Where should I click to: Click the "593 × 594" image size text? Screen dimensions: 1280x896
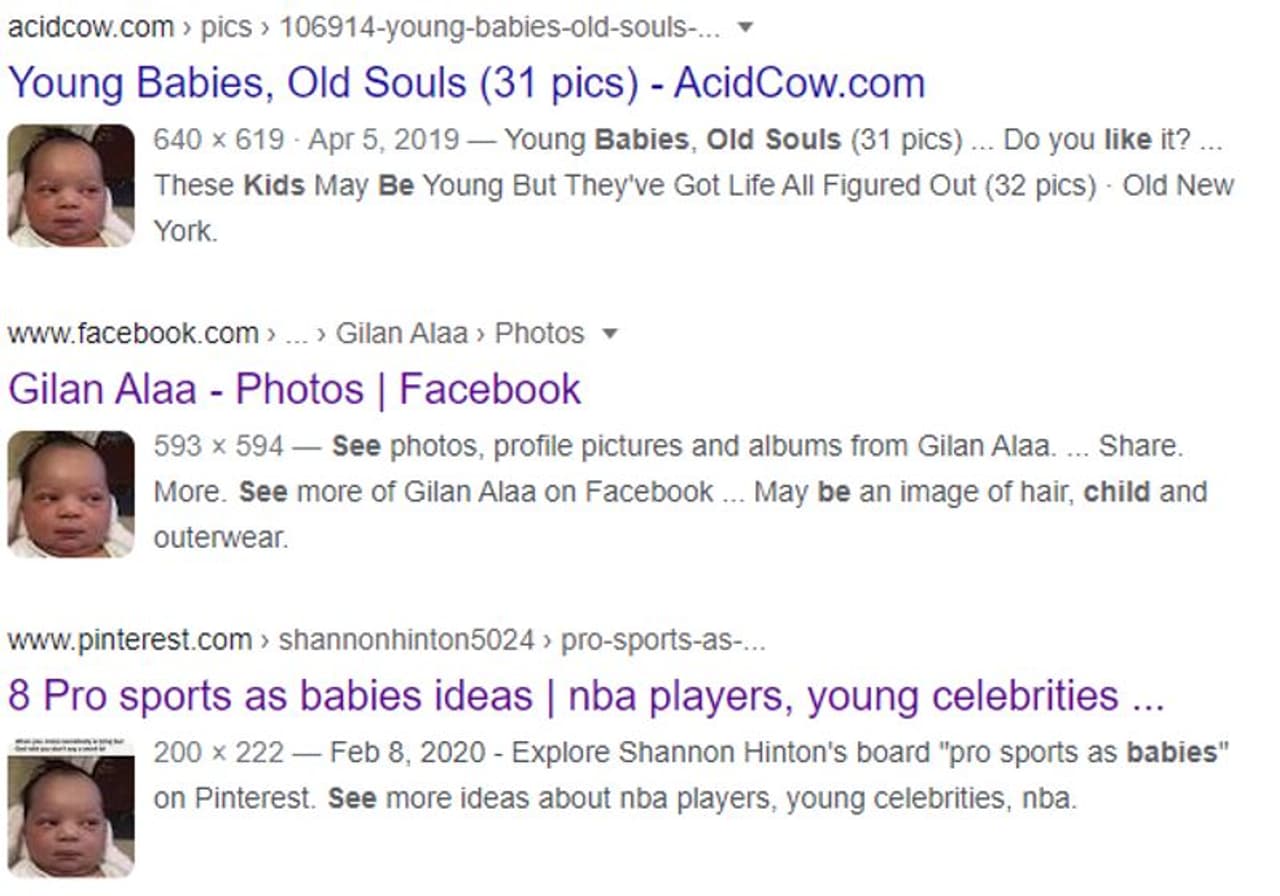[x=219, y=446]
